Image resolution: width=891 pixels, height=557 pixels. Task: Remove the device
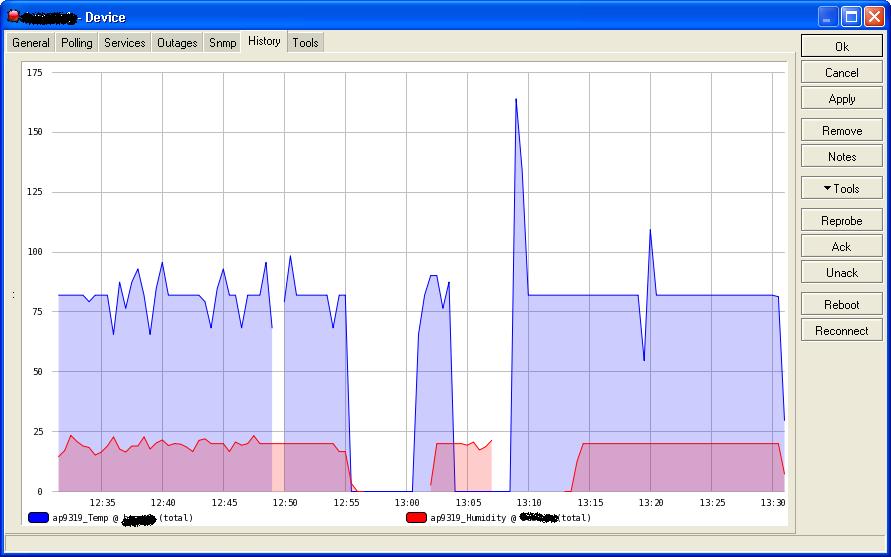[842, 130]
